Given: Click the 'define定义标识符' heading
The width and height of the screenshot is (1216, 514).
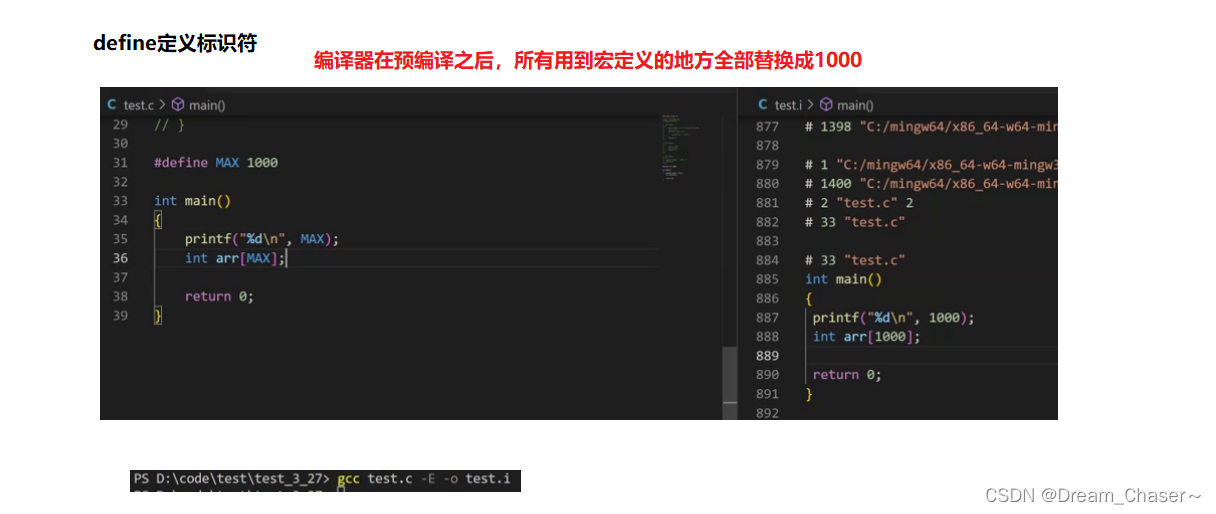Looking at the screenshot, I should (x=175, y=43).
